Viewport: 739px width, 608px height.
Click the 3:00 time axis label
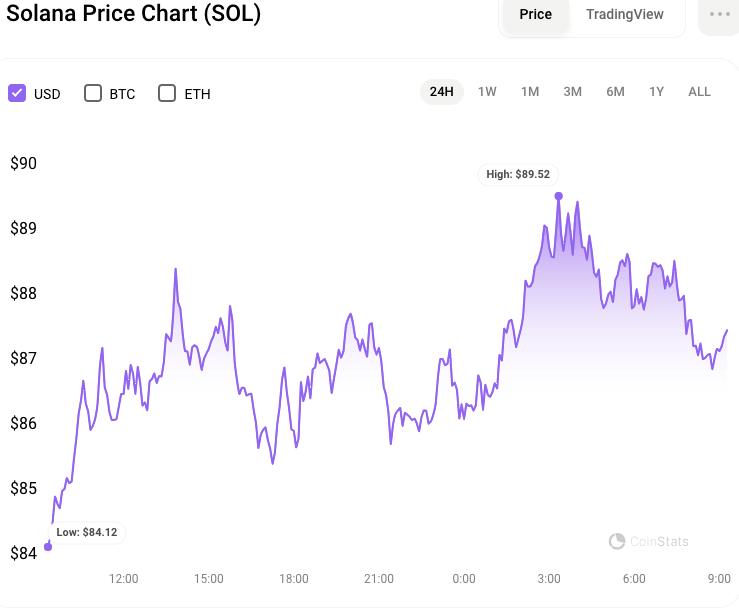coord(549,578)
